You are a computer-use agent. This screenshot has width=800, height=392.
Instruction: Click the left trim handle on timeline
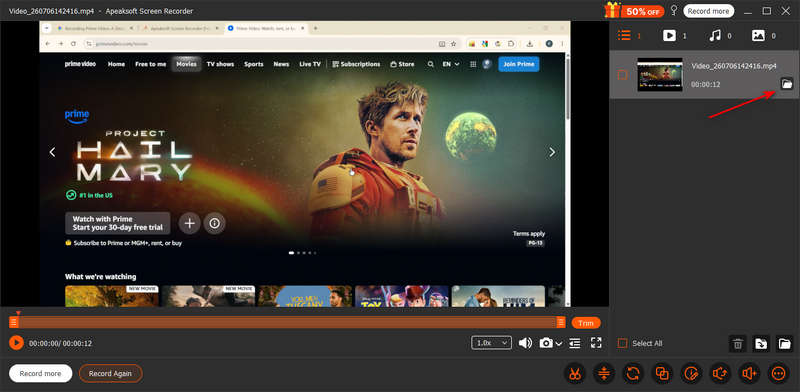[14, 322]
